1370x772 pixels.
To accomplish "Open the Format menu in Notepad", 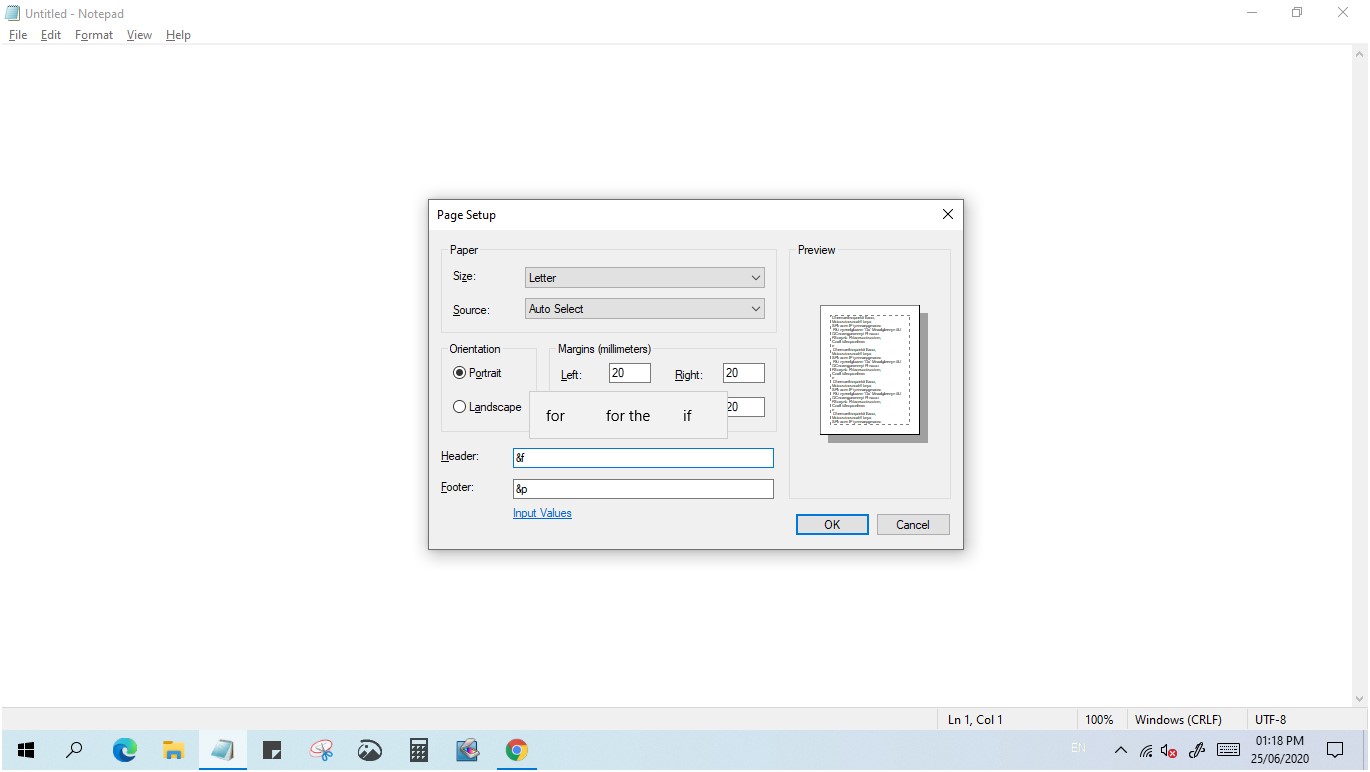I will coord(93,35).
